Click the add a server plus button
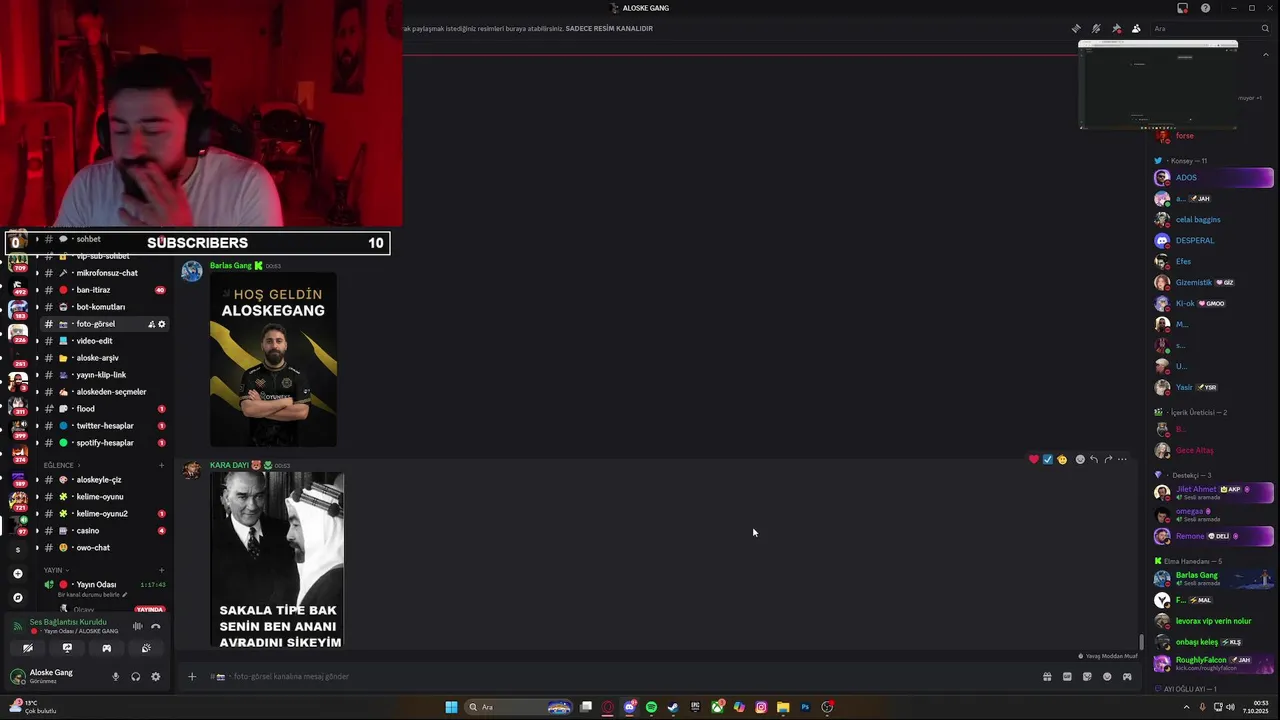 (17, 574)
